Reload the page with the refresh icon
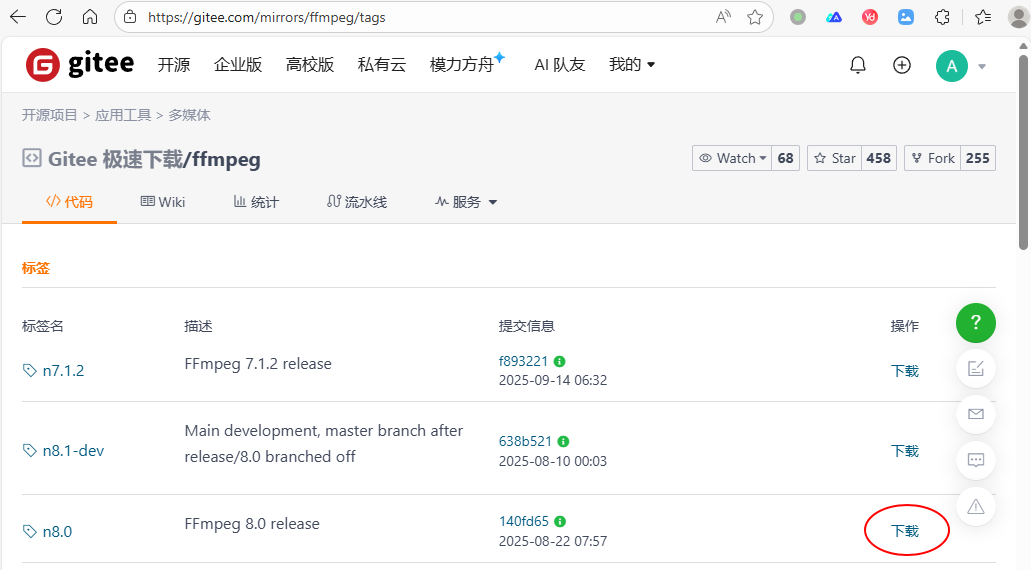Image resolution: width=1031 pixels, height=570 pixels. click(54, 17)
